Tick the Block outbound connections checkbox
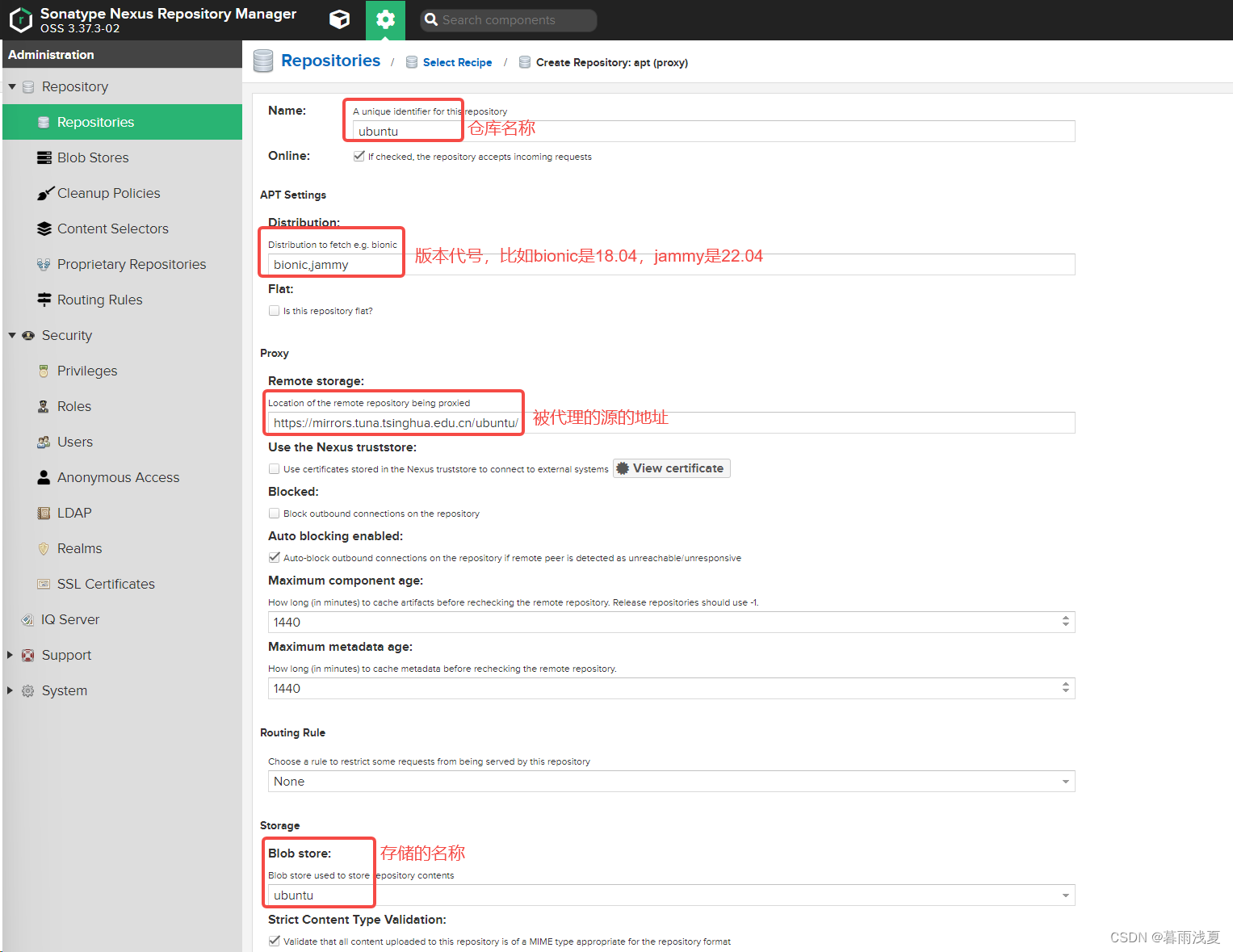This screenshot has width=1233, height=952. tap(274, 514)
